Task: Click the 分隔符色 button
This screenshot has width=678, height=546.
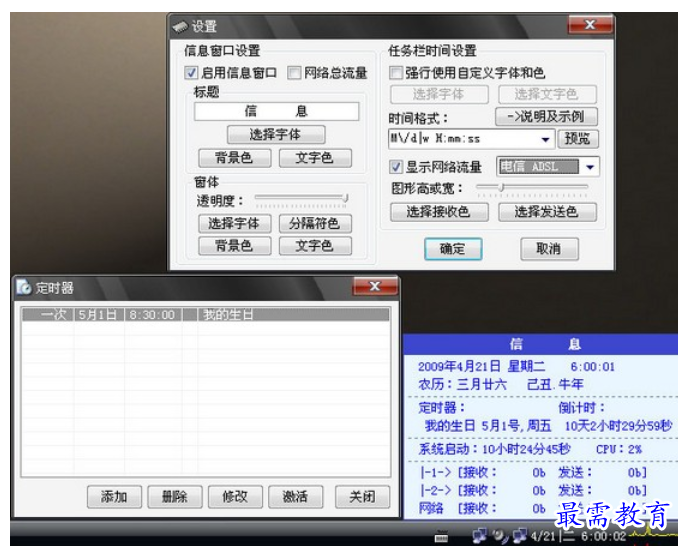Action: pyautogui.click(x=315, y=224)
